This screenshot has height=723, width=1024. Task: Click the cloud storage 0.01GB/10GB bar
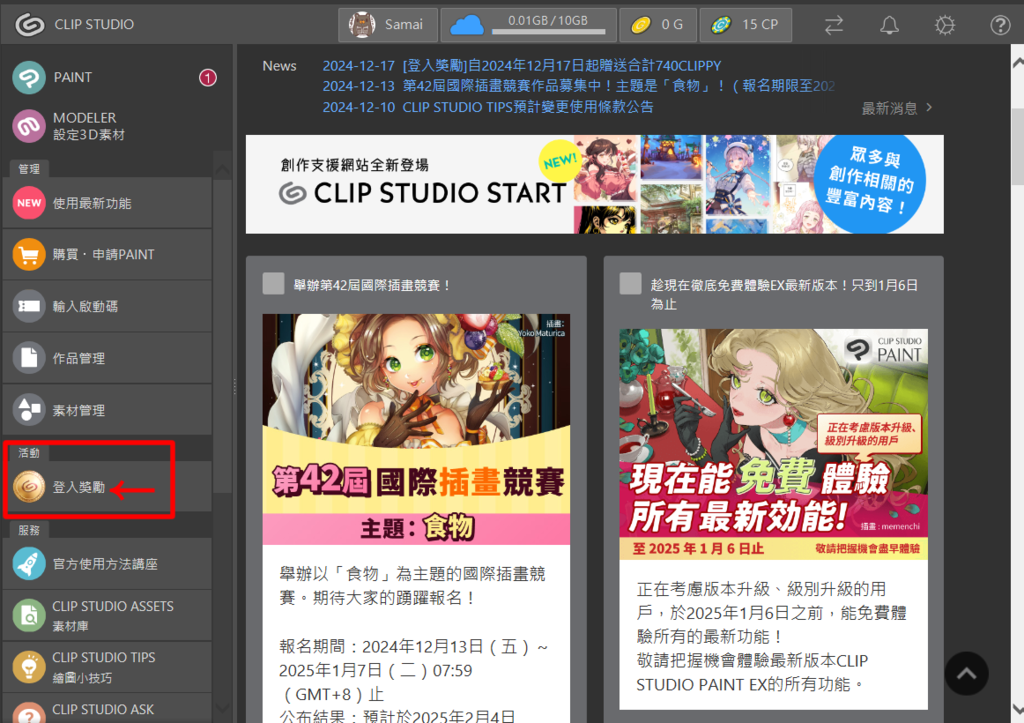click(x=548, y=31)
